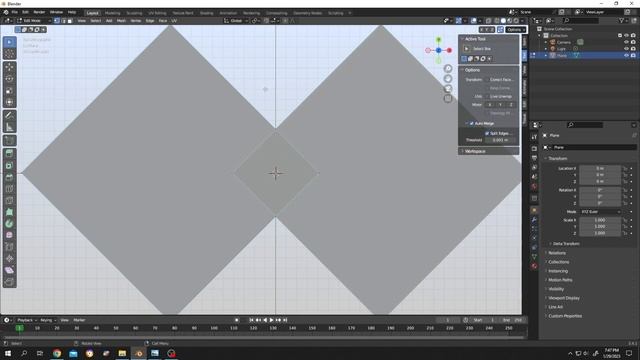The image size is (640, 360).
Task: Enable edge select mode in header
Action: [63, 20]
